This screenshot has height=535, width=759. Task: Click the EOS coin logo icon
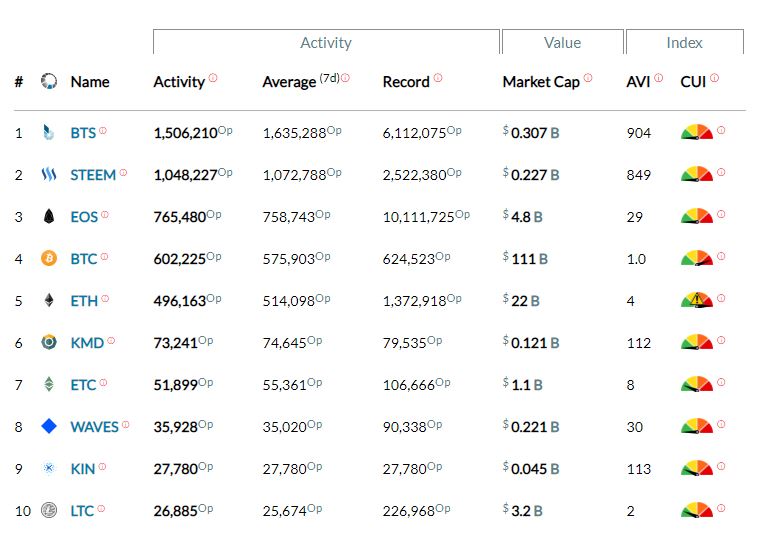[48, 216]
